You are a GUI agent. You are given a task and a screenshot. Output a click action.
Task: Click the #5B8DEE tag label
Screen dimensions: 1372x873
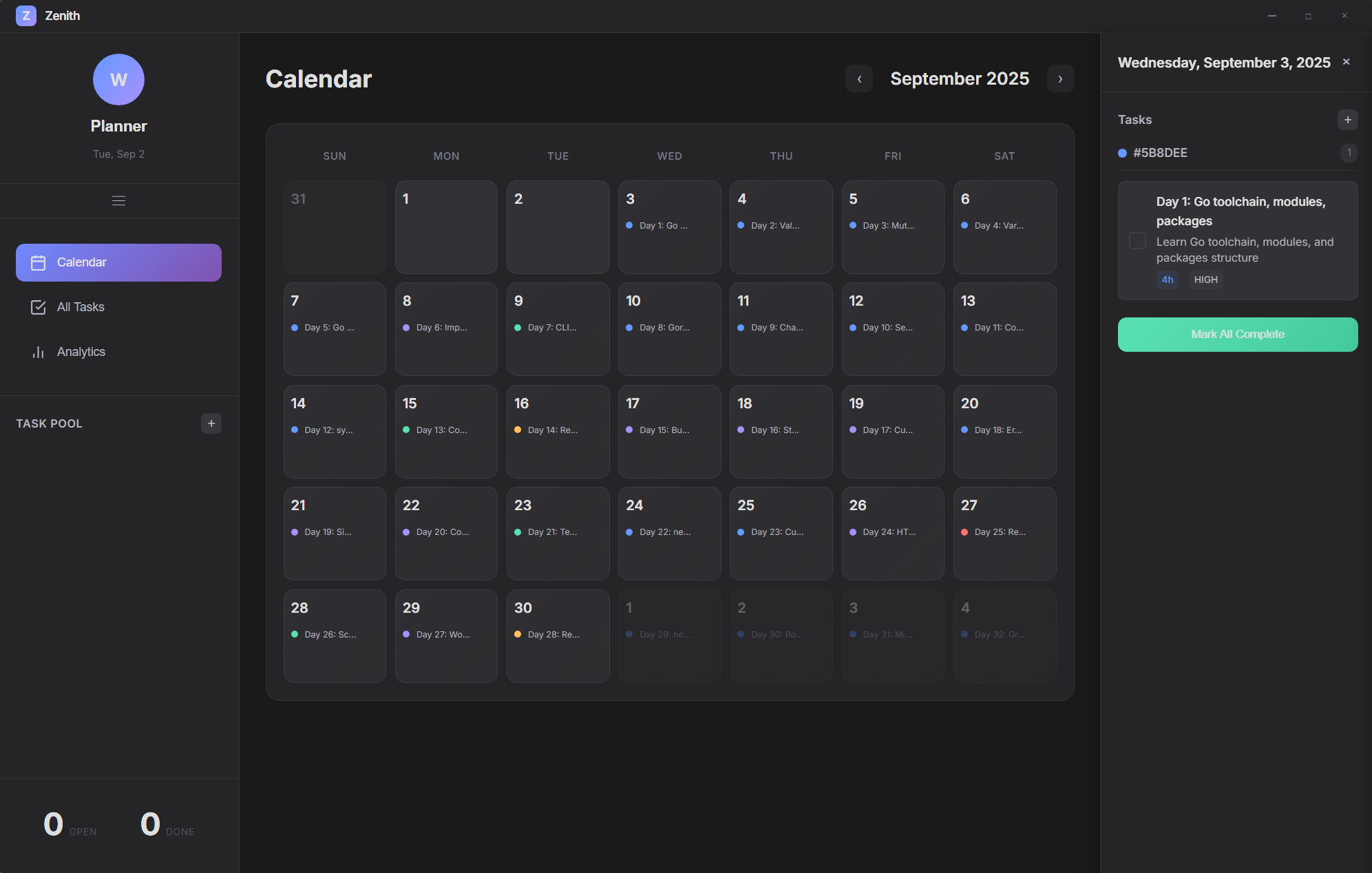tap(1160, 153)
